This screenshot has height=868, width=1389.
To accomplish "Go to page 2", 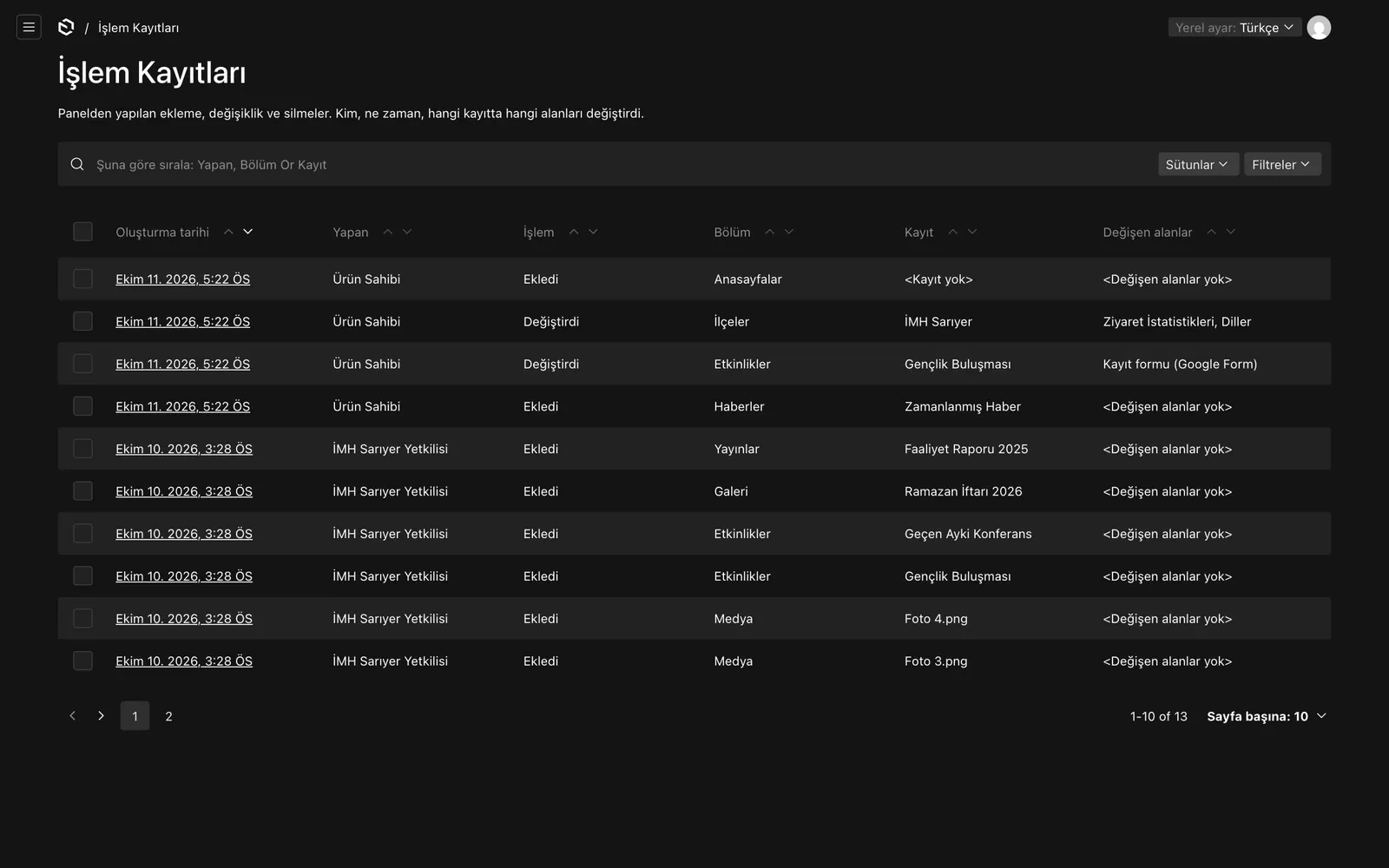I will coord(168,716).
